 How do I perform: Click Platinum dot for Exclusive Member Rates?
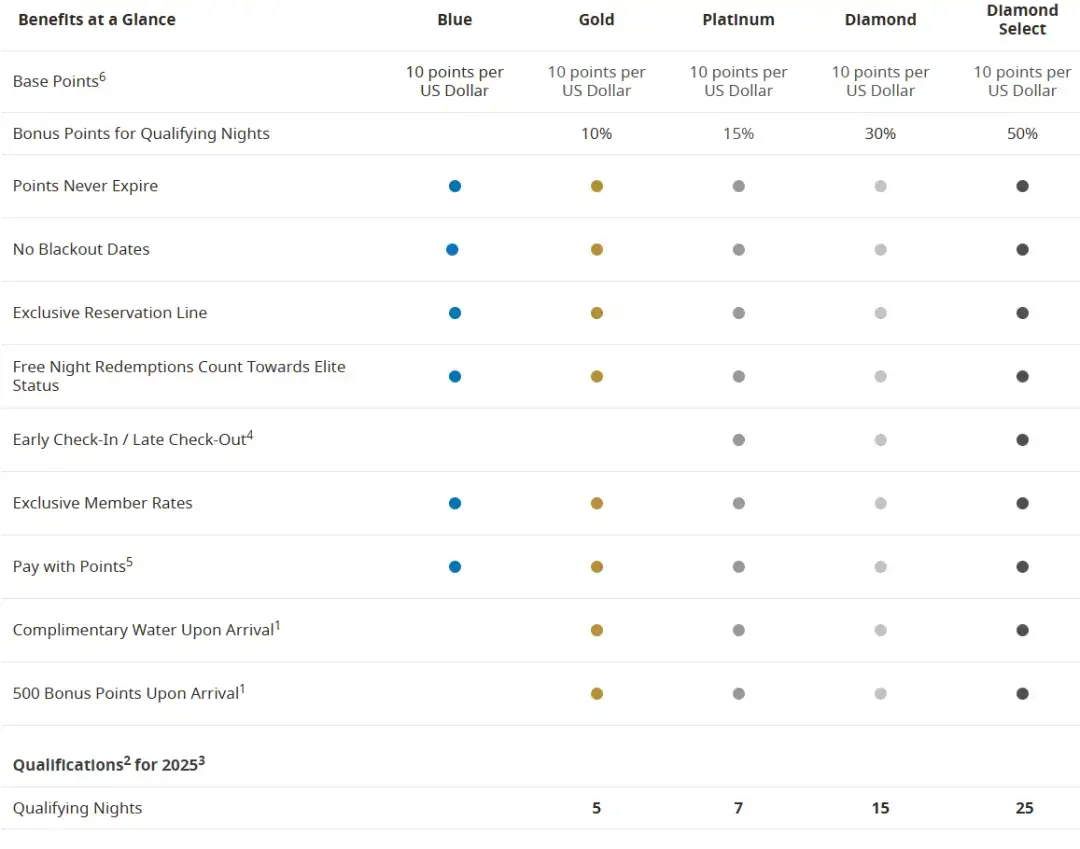click(739, 503)
